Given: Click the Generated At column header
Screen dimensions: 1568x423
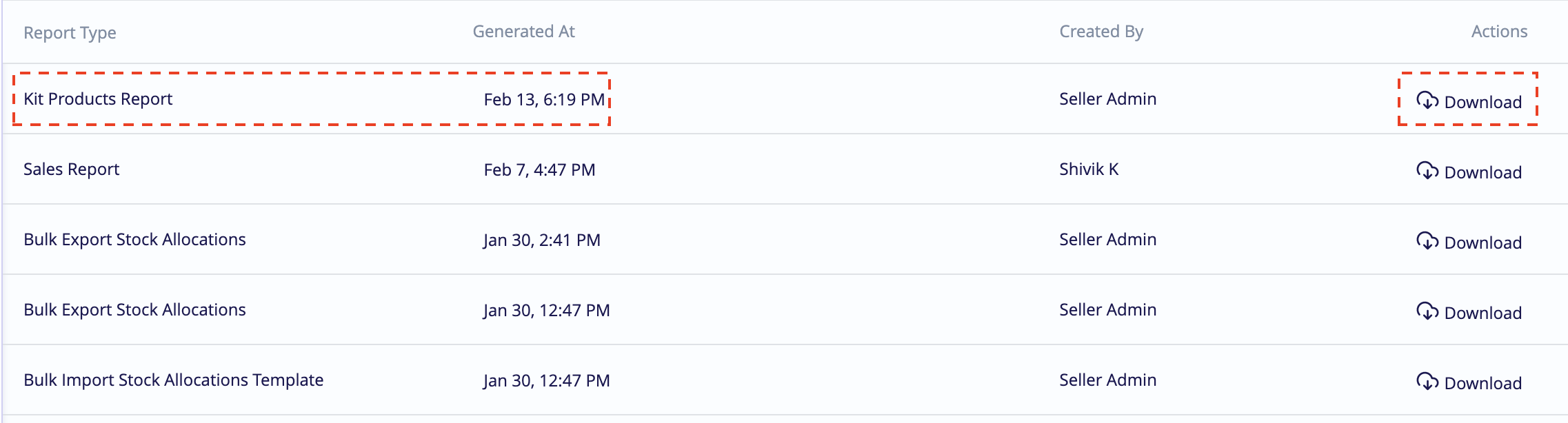Looking at the screenshot, I should click(523, 32).
